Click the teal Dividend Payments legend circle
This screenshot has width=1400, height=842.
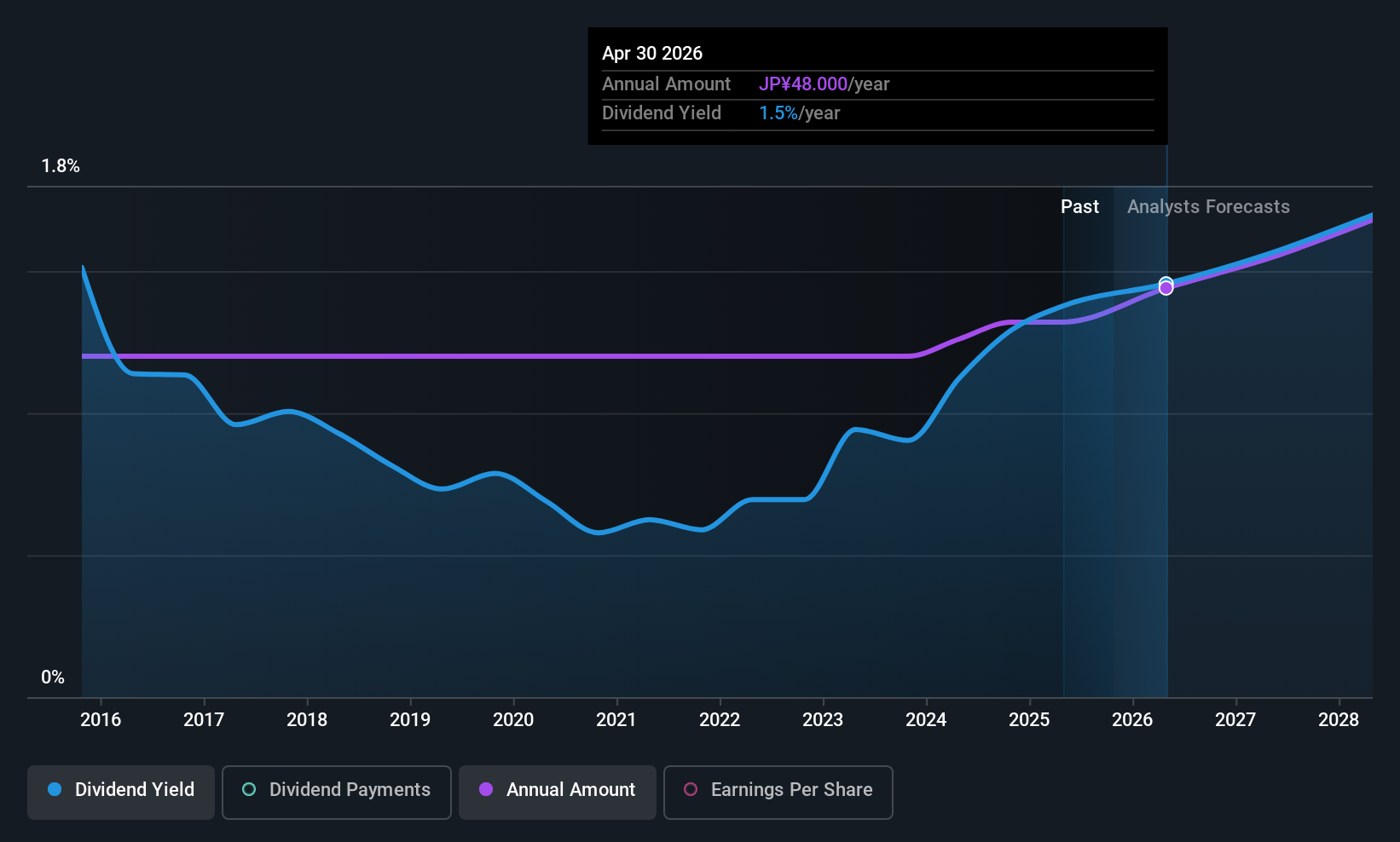click(x=249, y=790)
